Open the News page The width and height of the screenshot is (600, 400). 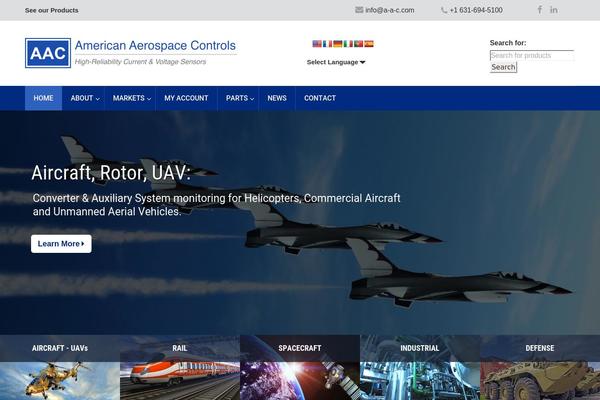pos(277,98)
